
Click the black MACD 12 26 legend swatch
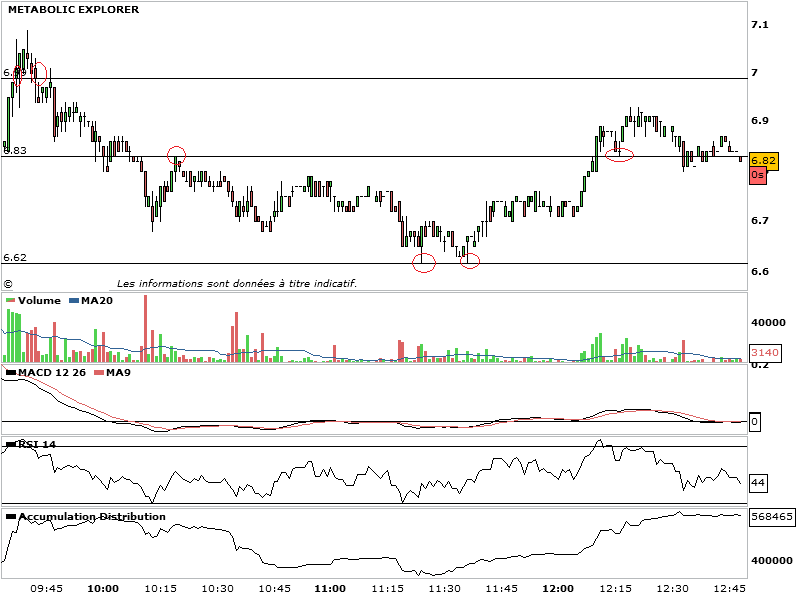11,372
